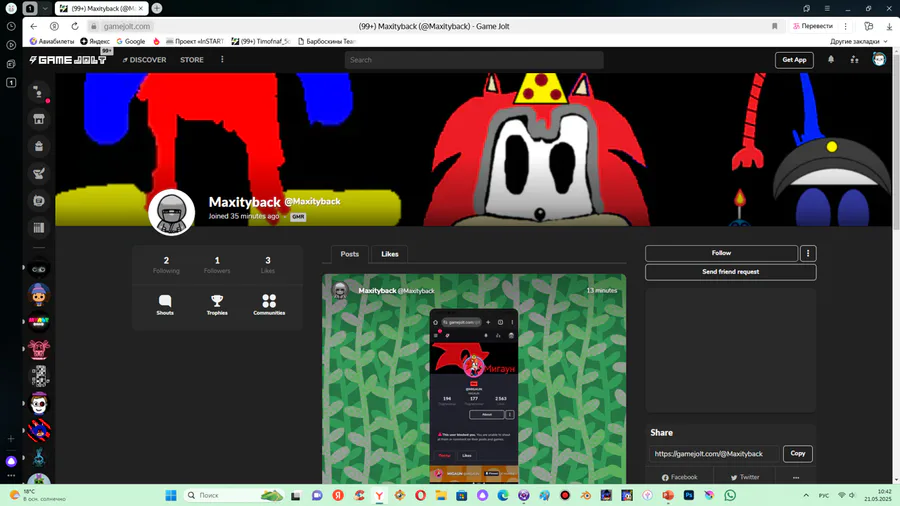The height and width of the screenshot is (506, 900).
Task: Open the Shouts section
Action: (165, 305)
